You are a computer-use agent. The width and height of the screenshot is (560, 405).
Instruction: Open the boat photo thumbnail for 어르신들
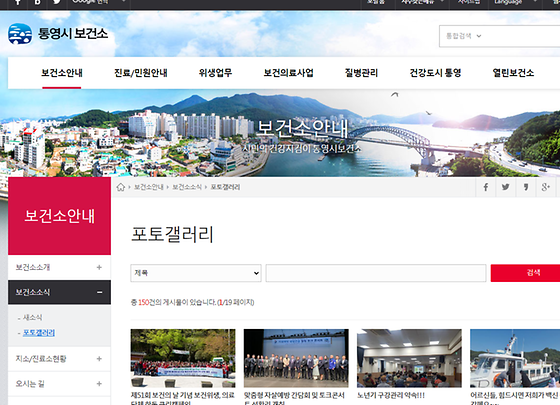(x=515, y=358)
